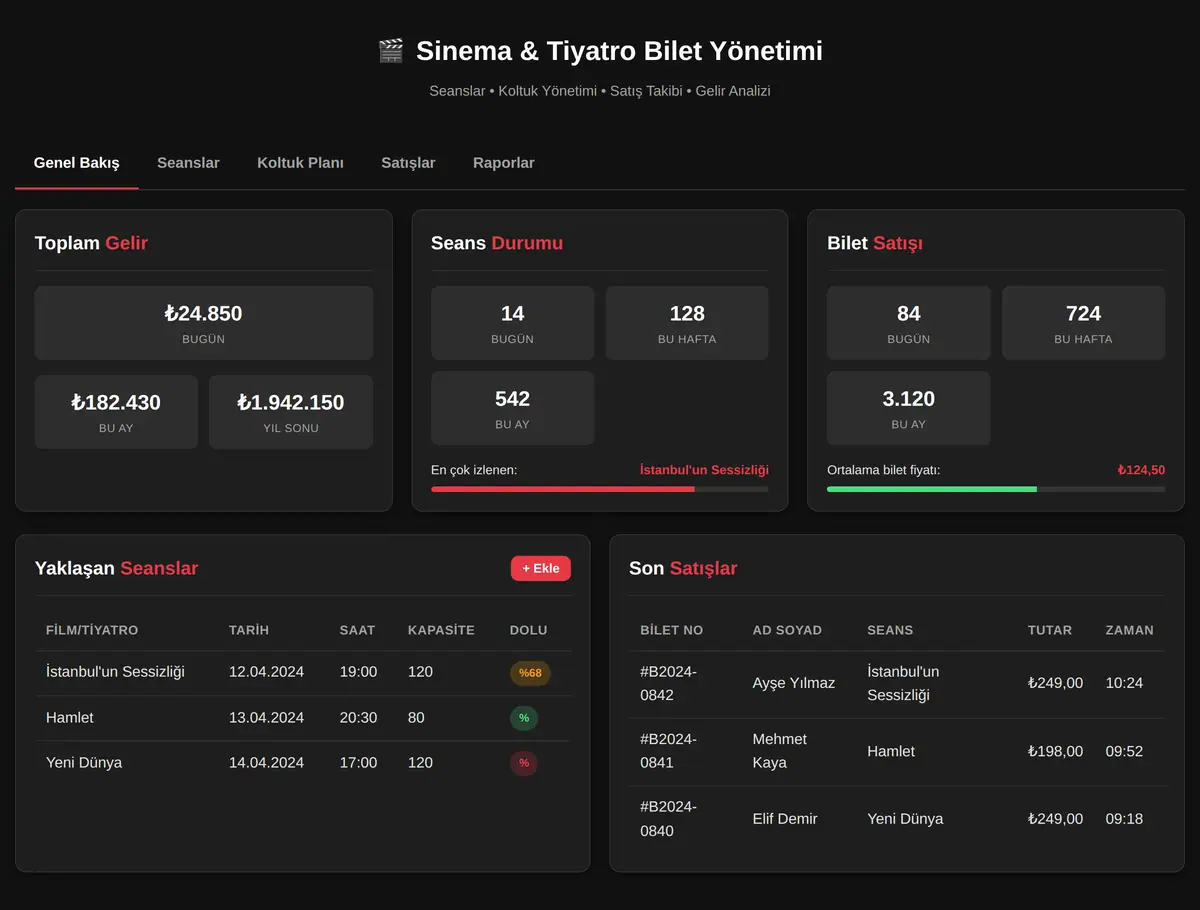Click the 542 Bu Ay session card
1200x910 pixels.
tap(512, 408)
